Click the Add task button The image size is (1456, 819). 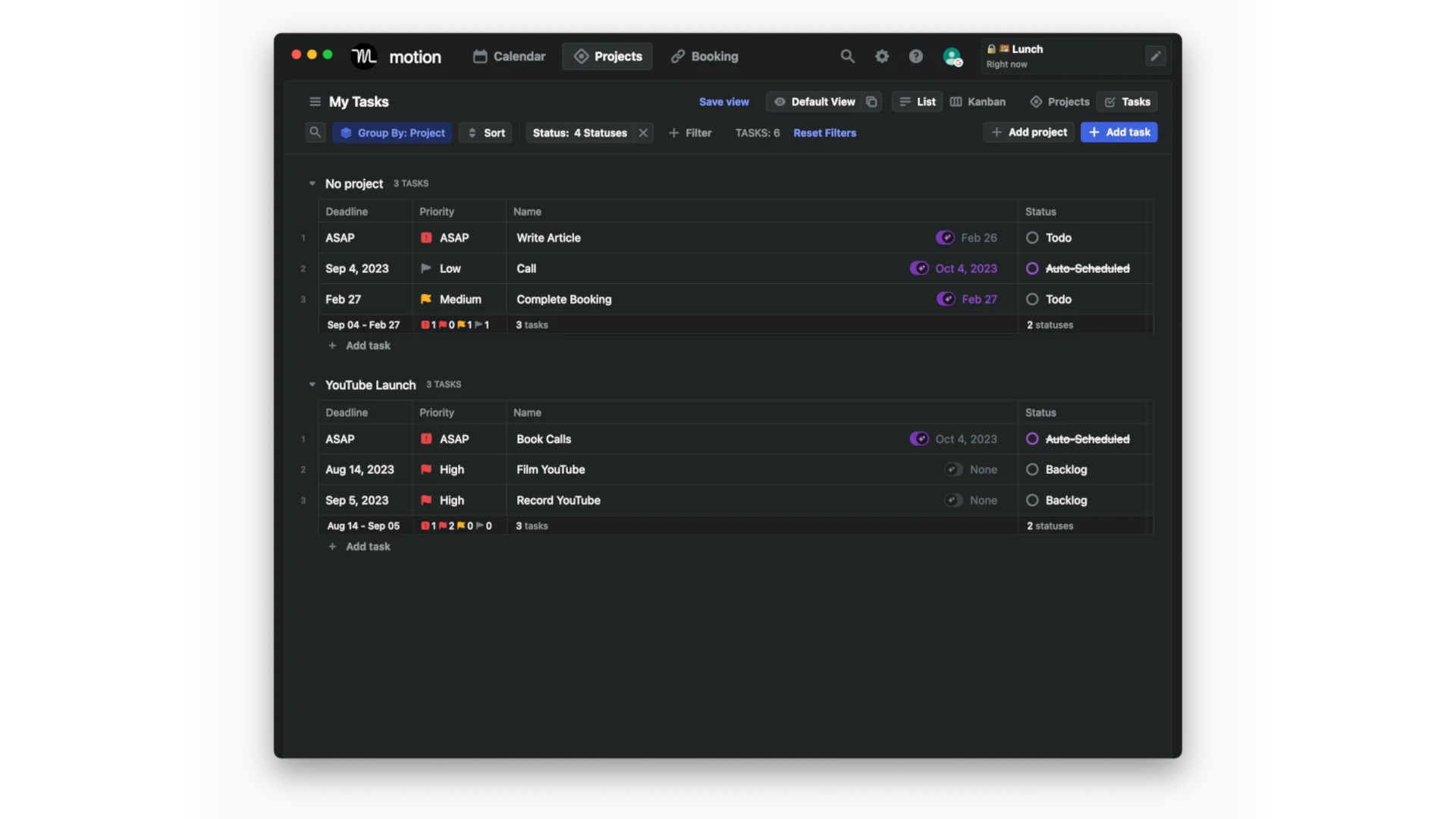1119,132
